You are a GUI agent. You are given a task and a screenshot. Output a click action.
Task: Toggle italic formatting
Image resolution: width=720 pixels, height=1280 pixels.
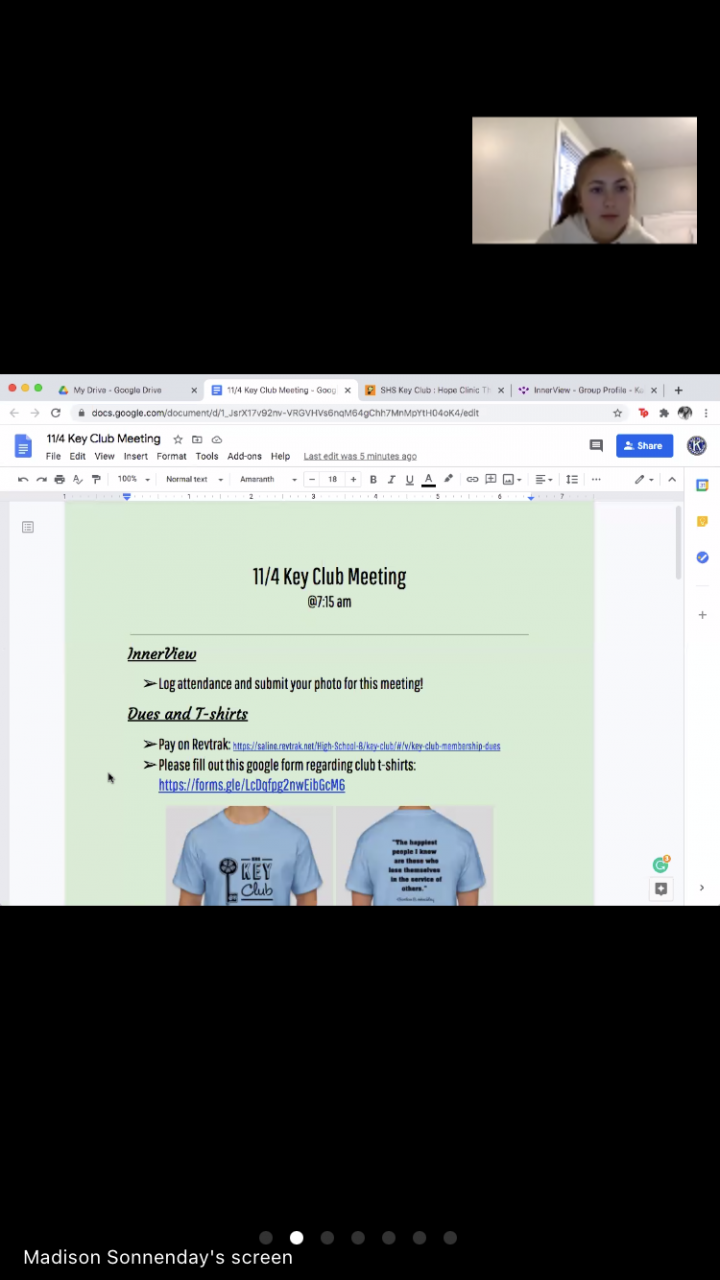[391, 480]
